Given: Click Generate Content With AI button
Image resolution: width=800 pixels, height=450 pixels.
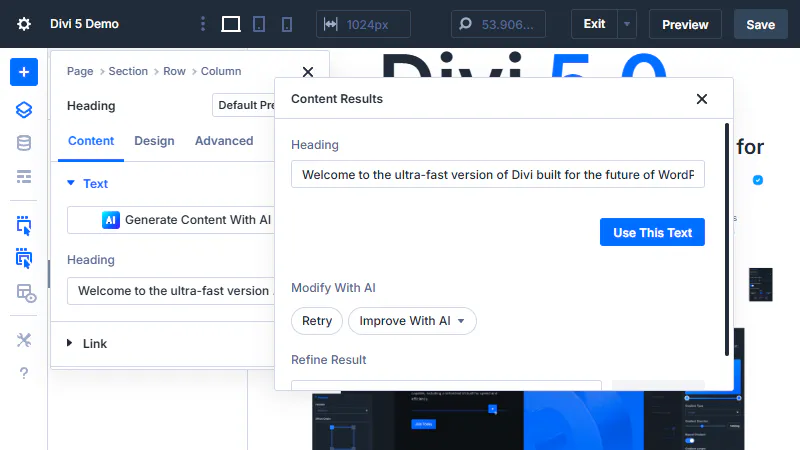Looking at the screenshot, I should (x=171, y=220).
